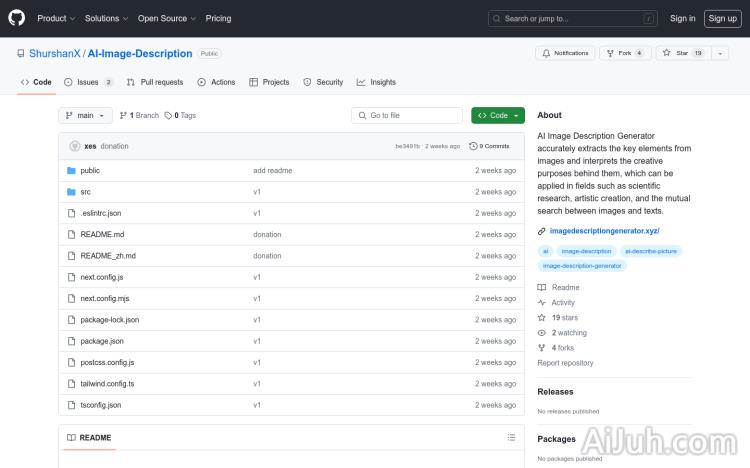
Task: Click the Notifications bell button
Action: tap(564, 53)
